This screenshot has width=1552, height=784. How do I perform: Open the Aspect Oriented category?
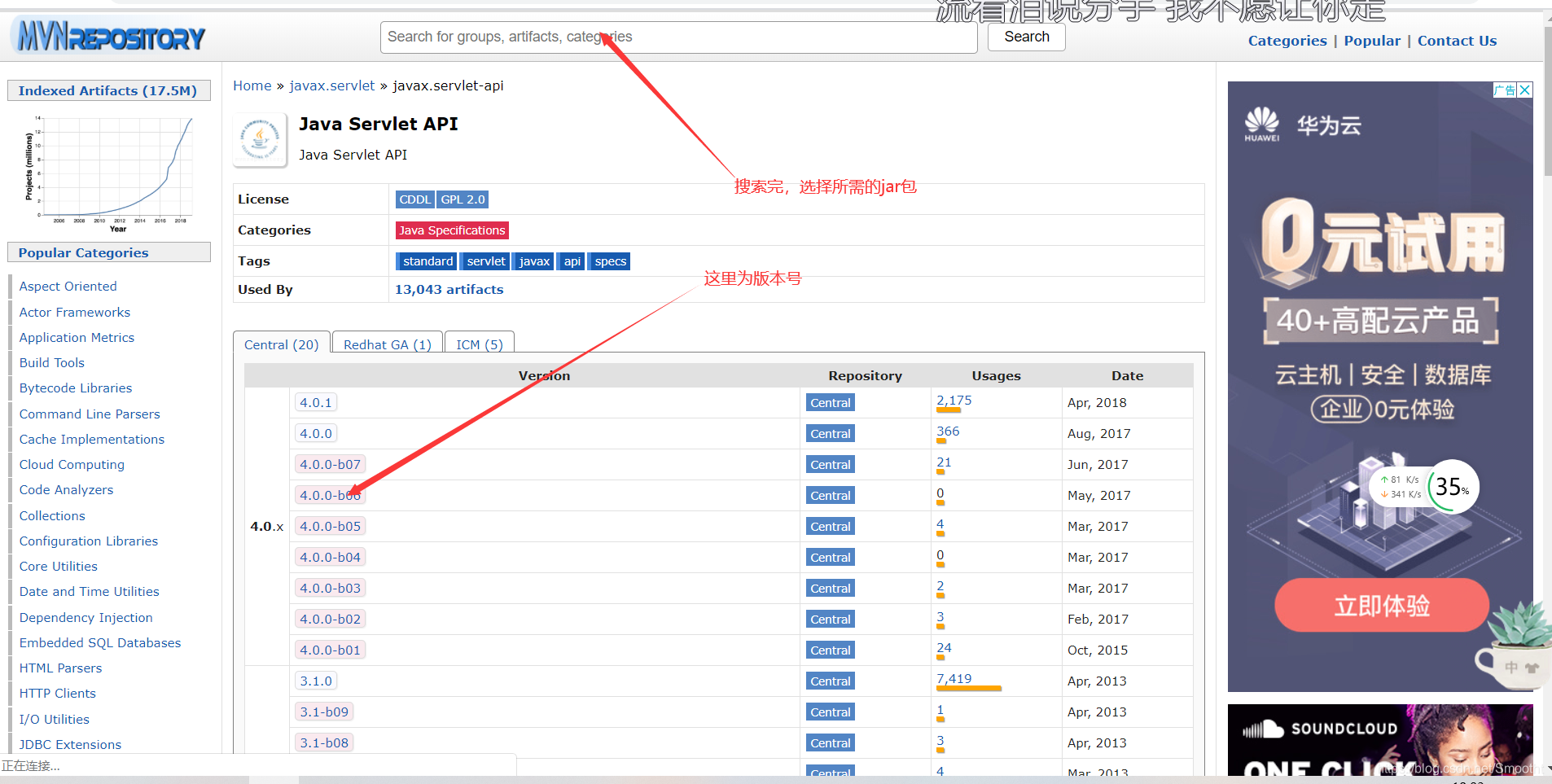tap(68, 287)
